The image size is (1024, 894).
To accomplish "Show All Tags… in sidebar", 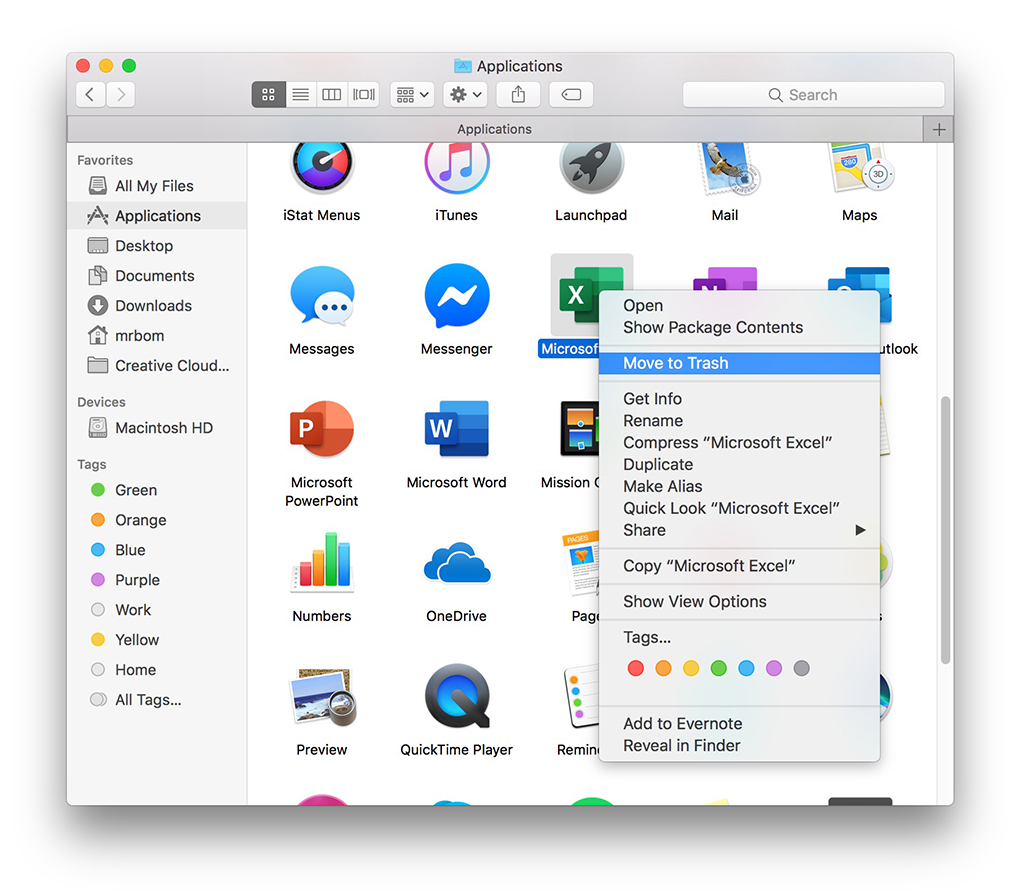I will (x=157, y=700).
